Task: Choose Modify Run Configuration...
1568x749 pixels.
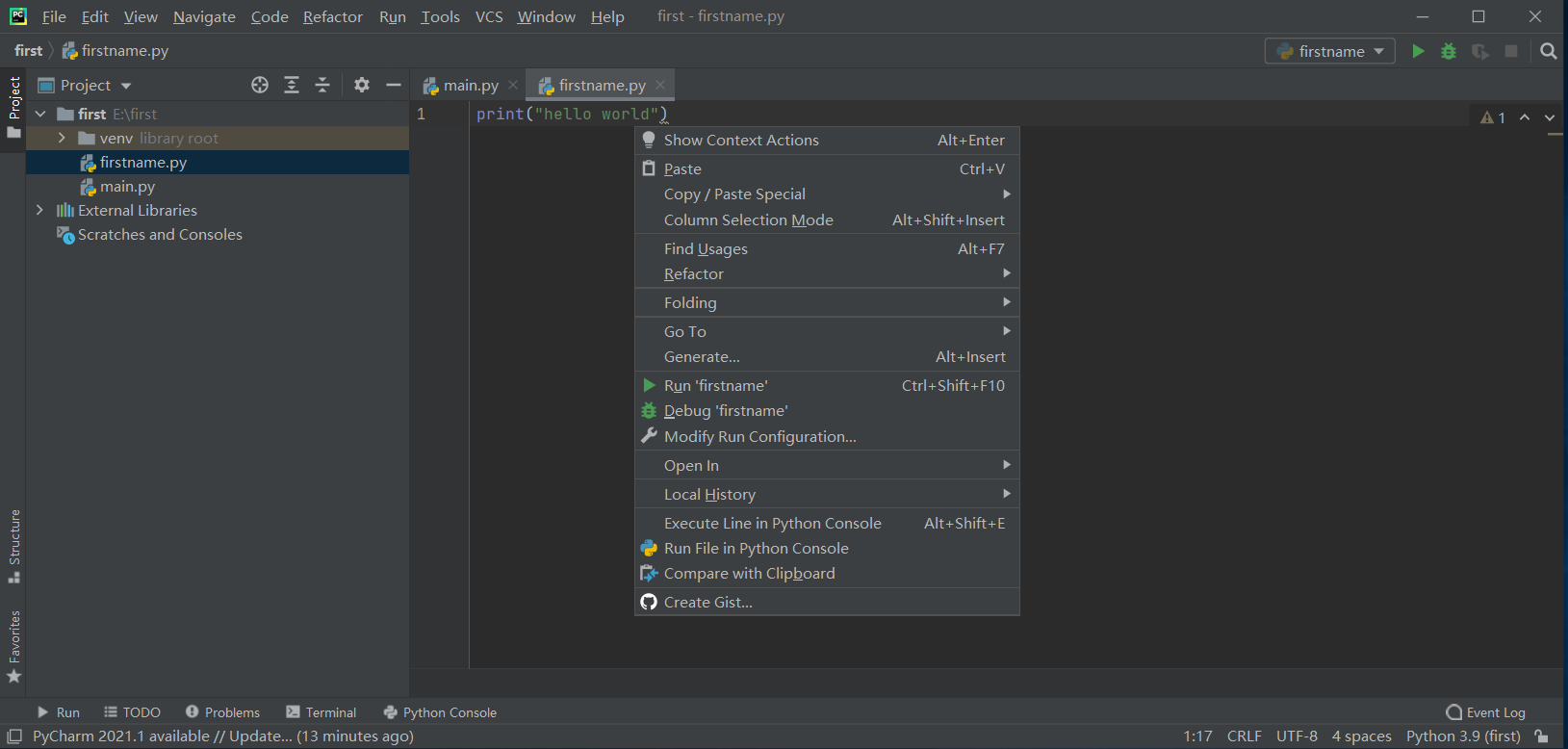Action: pyautogui.click(x=827, y=437)
